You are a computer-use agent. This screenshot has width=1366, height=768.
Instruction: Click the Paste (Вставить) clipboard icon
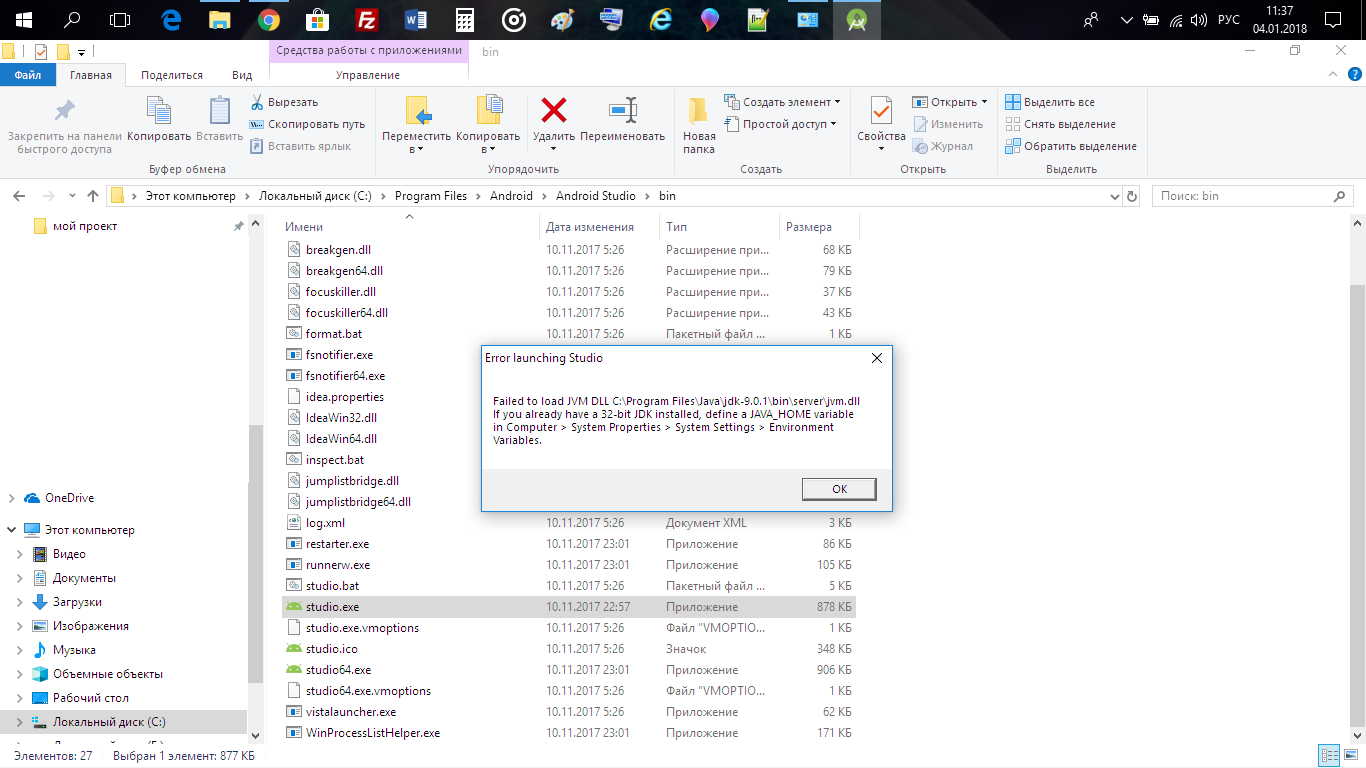pyautogui.click(x=219, y=111)
